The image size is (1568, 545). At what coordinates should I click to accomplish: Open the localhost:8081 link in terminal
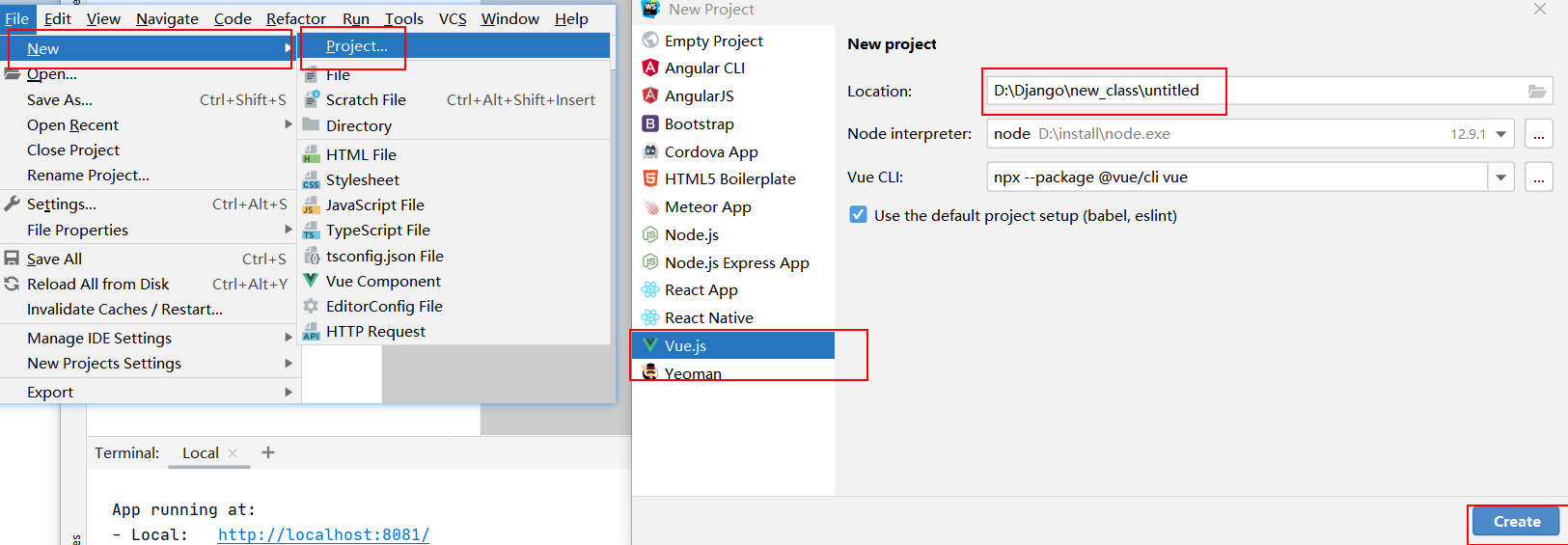(323, 534)
